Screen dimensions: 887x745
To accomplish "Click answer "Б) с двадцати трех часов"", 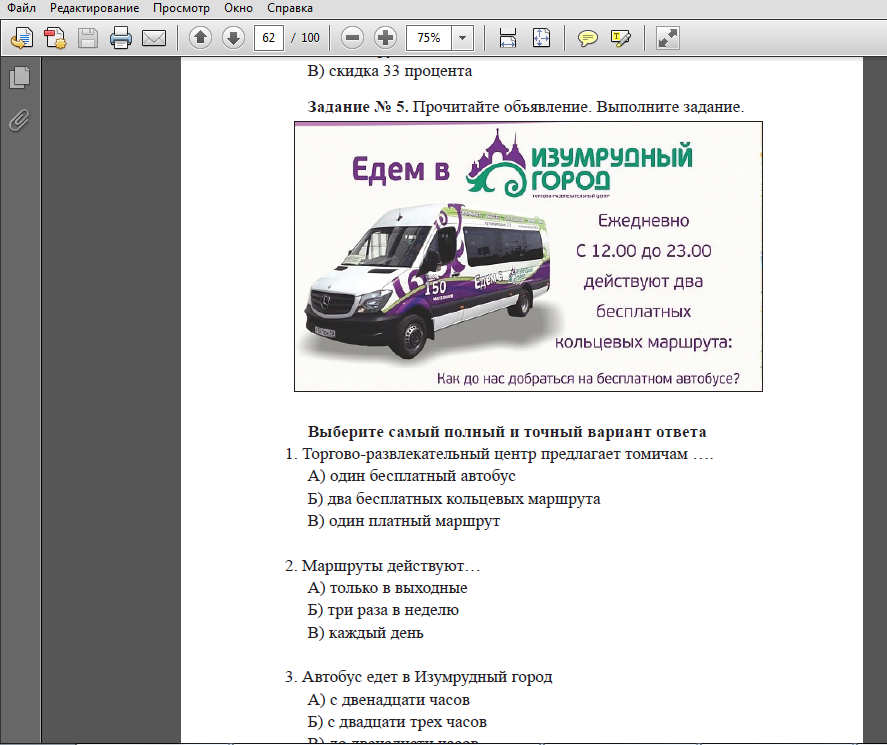I will (397, 722).
